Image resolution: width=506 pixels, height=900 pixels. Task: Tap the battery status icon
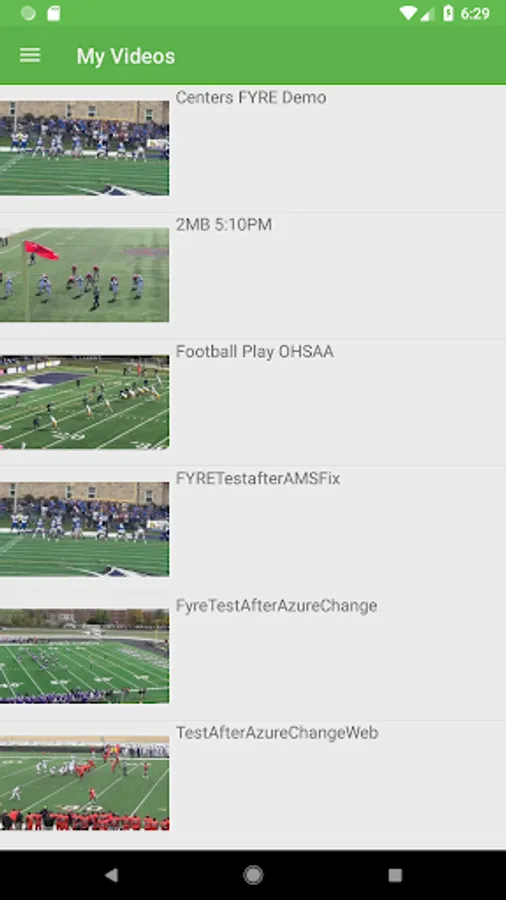click(448, 13)
